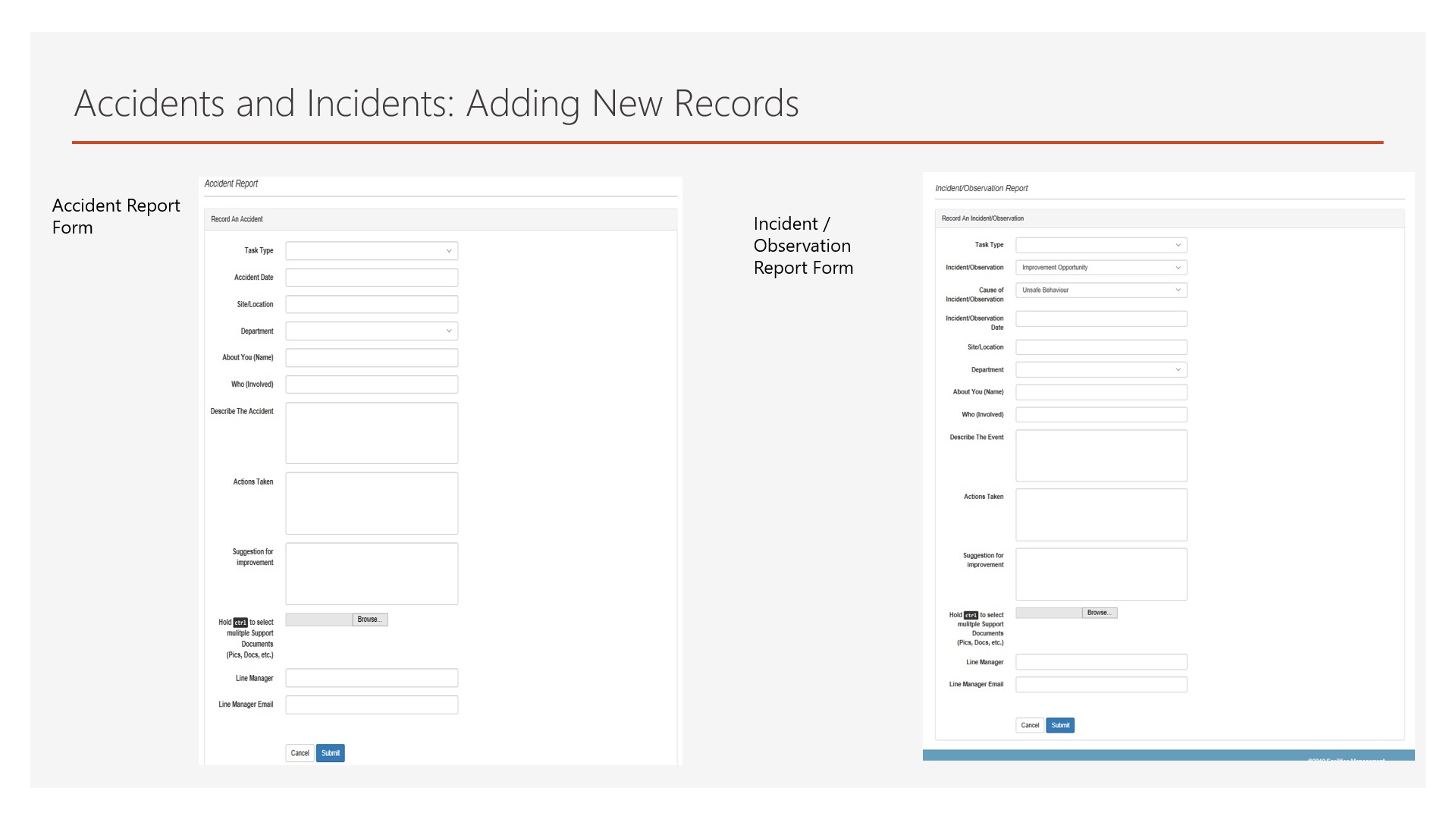1456x819 pixels.
Task: Select the Line Manager Email field on Accident Report
Action: (371, 704)
